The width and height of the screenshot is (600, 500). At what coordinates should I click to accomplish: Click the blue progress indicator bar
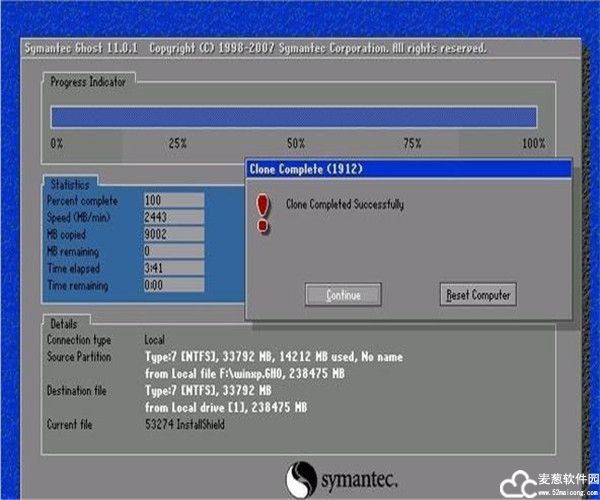(294, 117)
